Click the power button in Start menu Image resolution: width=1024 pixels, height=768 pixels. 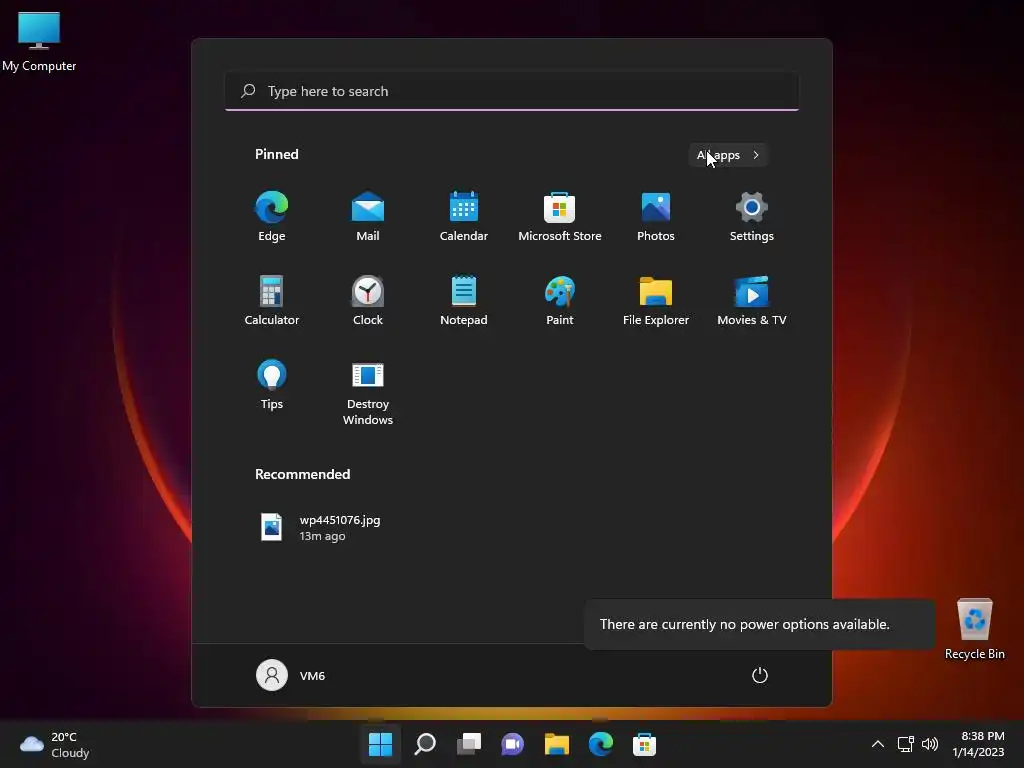tap(760, 675)
